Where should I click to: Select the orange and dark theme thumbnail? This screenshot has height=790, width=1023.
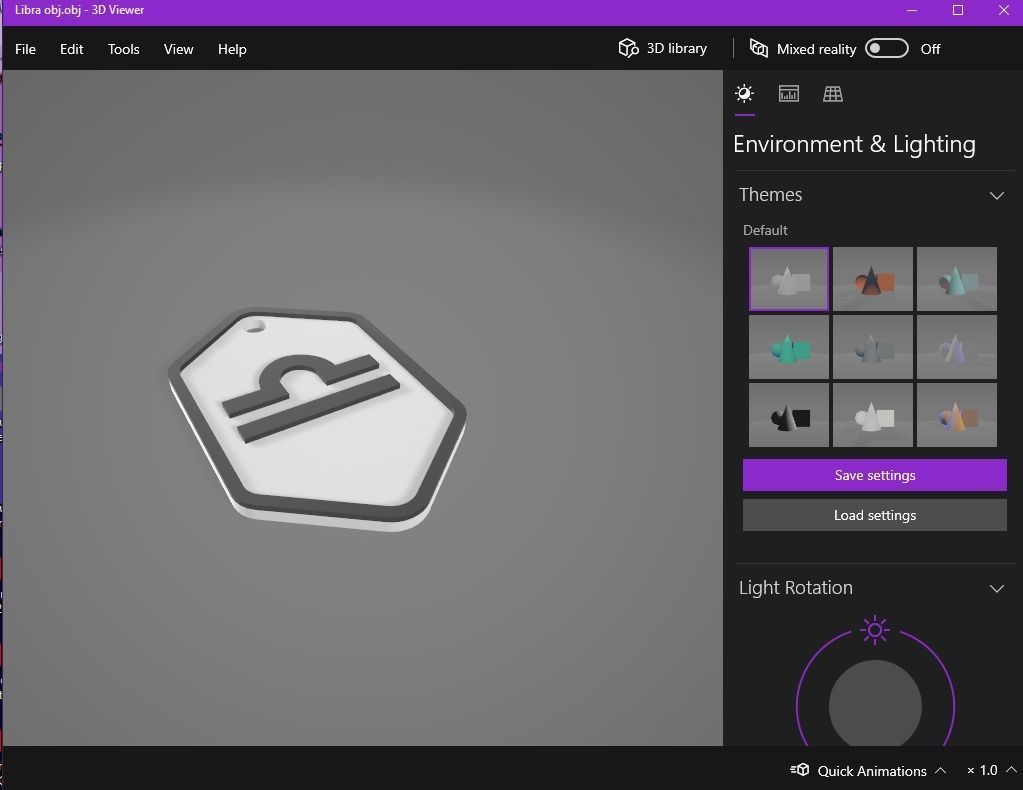[x=873, y=279]
